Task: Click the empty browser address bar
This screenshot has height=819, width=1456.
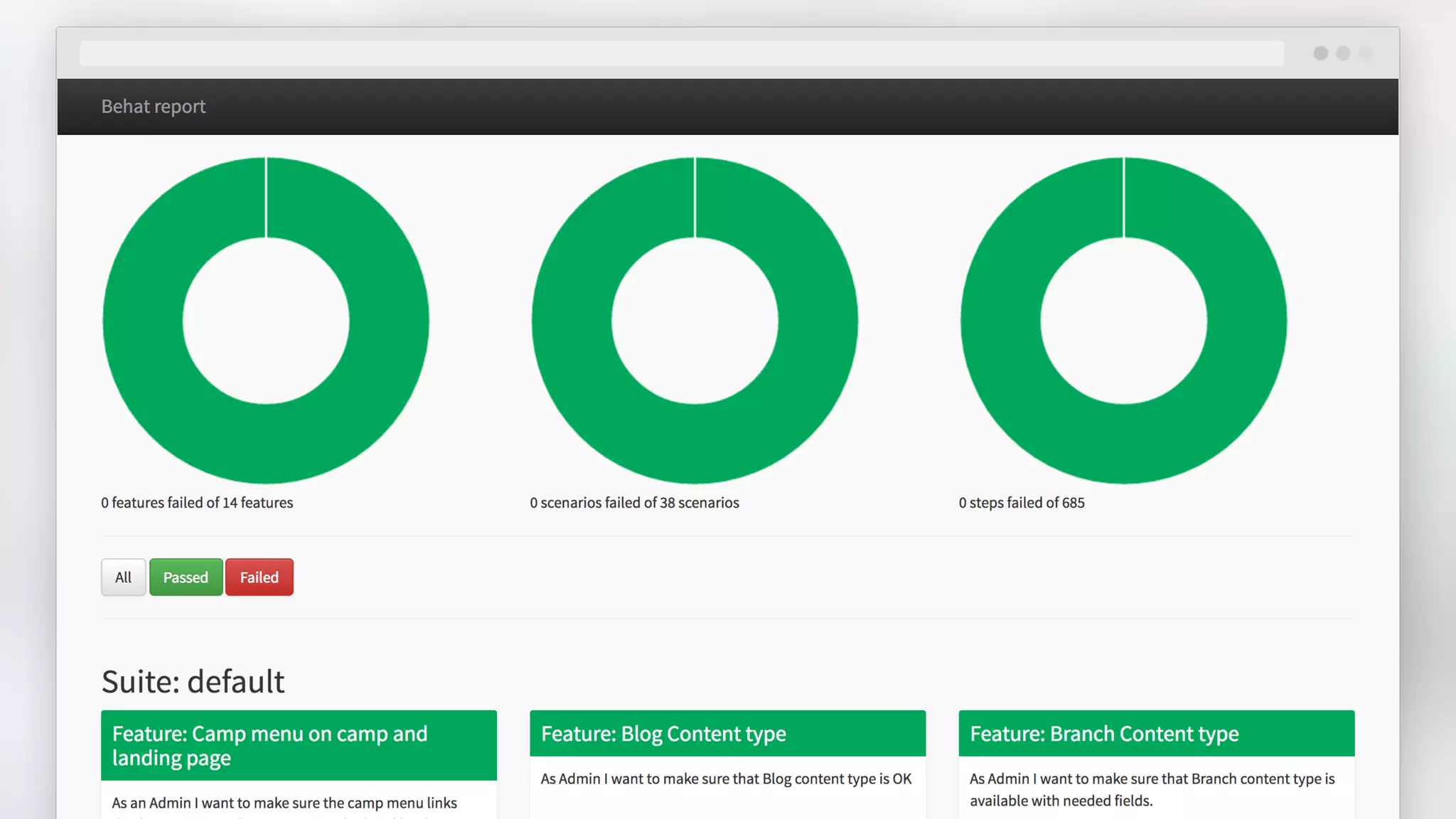Action: (x=681, y=53)
